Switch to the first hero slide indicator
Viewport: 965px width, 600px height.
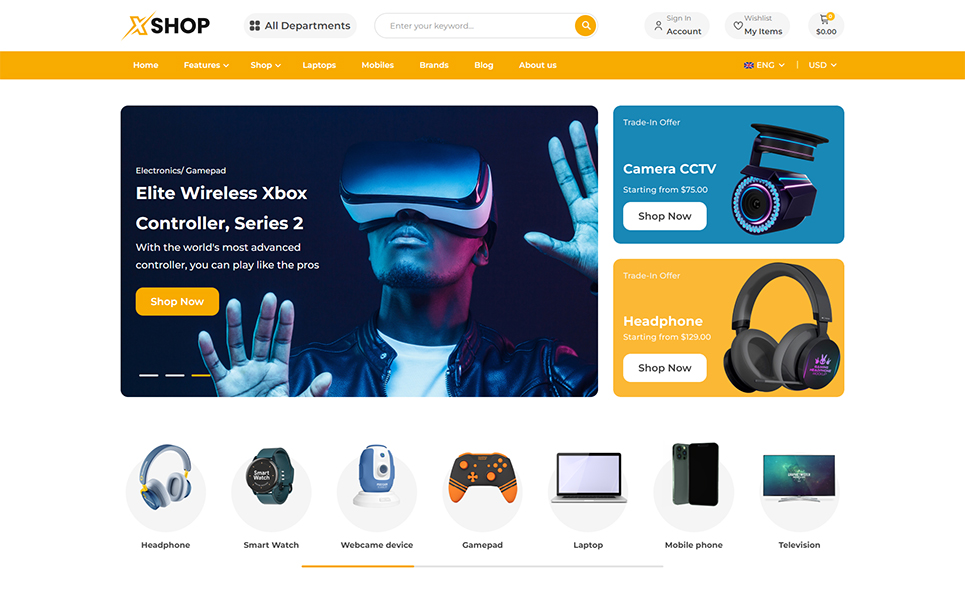click(x=148, y=375)
